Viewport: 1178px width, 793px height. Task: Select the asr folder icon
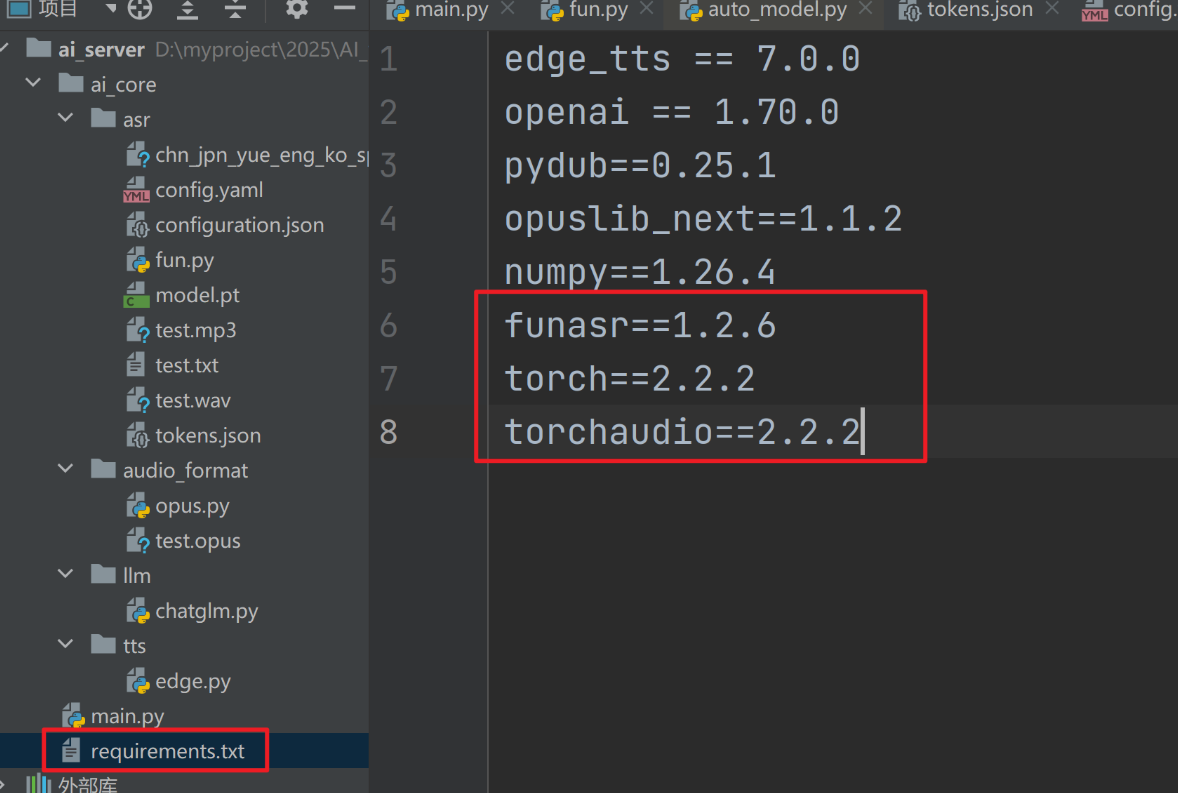click(x=103, y=118)
